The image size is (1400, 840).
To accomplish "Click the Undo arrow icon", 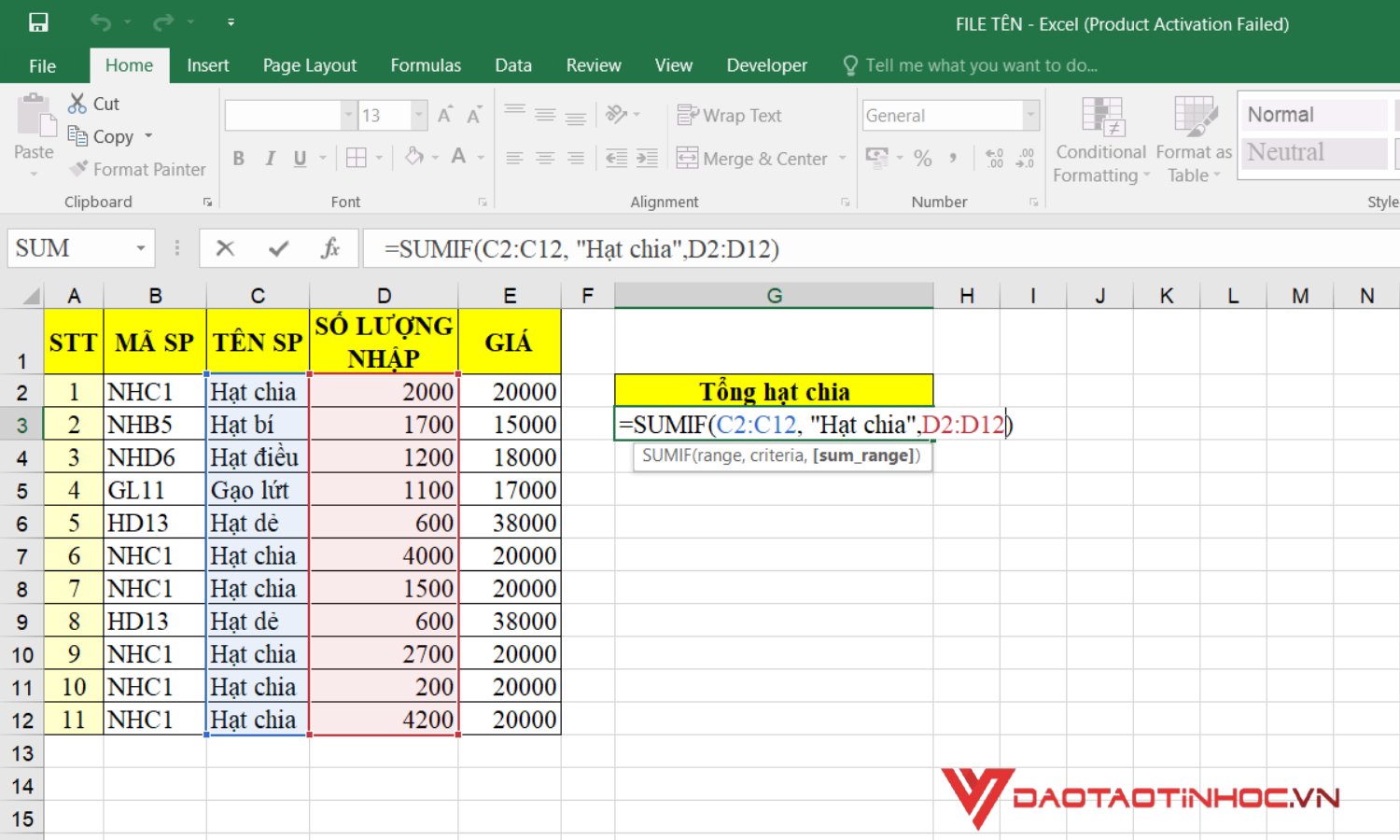I will [x=101, y=22].
